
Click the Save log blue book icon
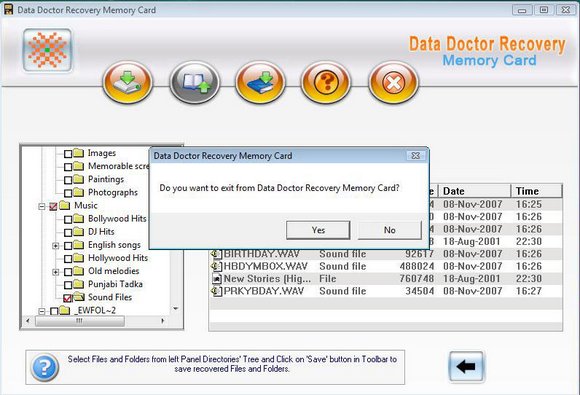260,82
